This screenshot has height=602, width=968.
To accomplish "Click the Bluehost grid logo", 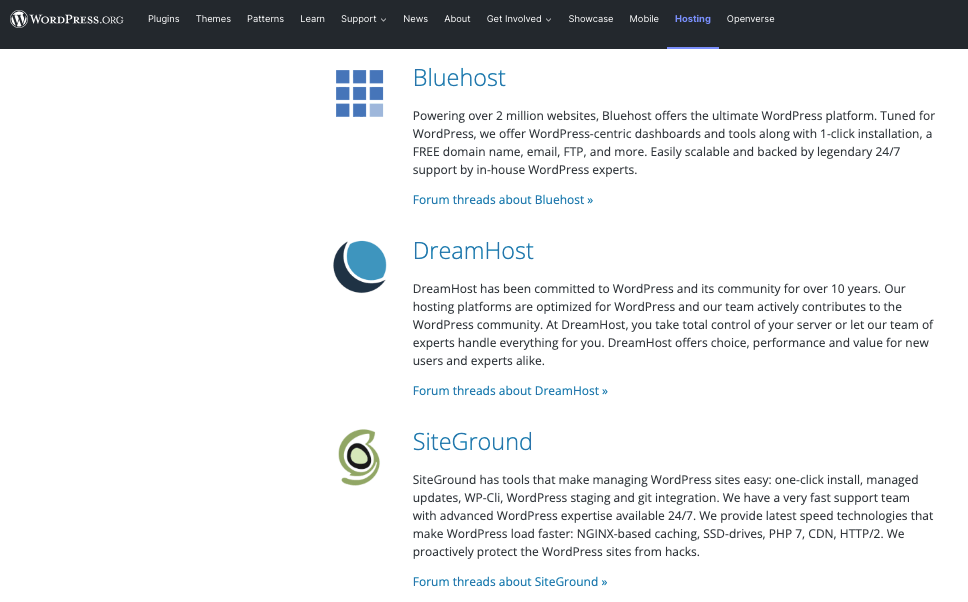I will [359, 93].
